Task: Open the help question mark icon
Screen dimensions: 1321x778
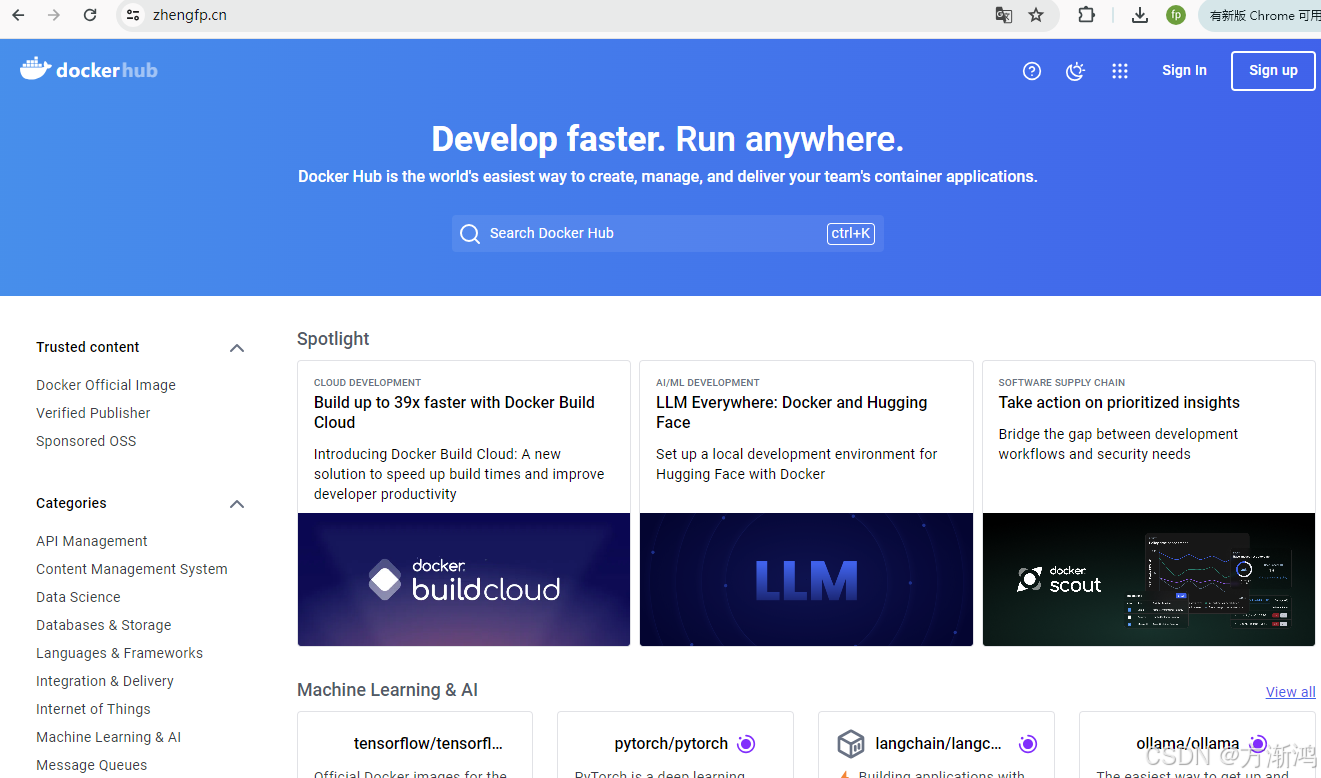Action: [1032, 71]
